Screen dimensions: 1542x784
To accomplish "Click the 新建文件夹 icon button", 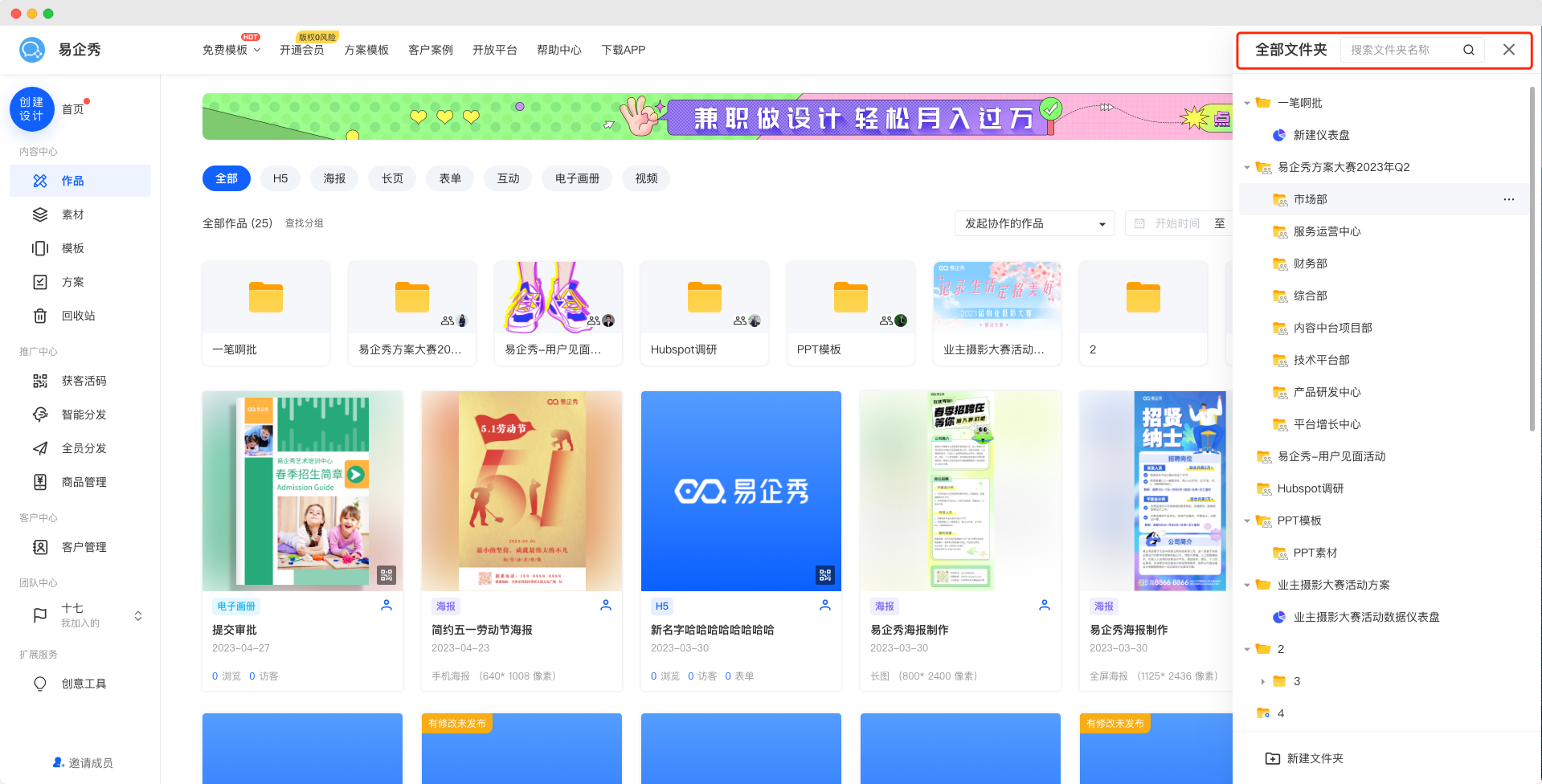I will click(1273, 758).
